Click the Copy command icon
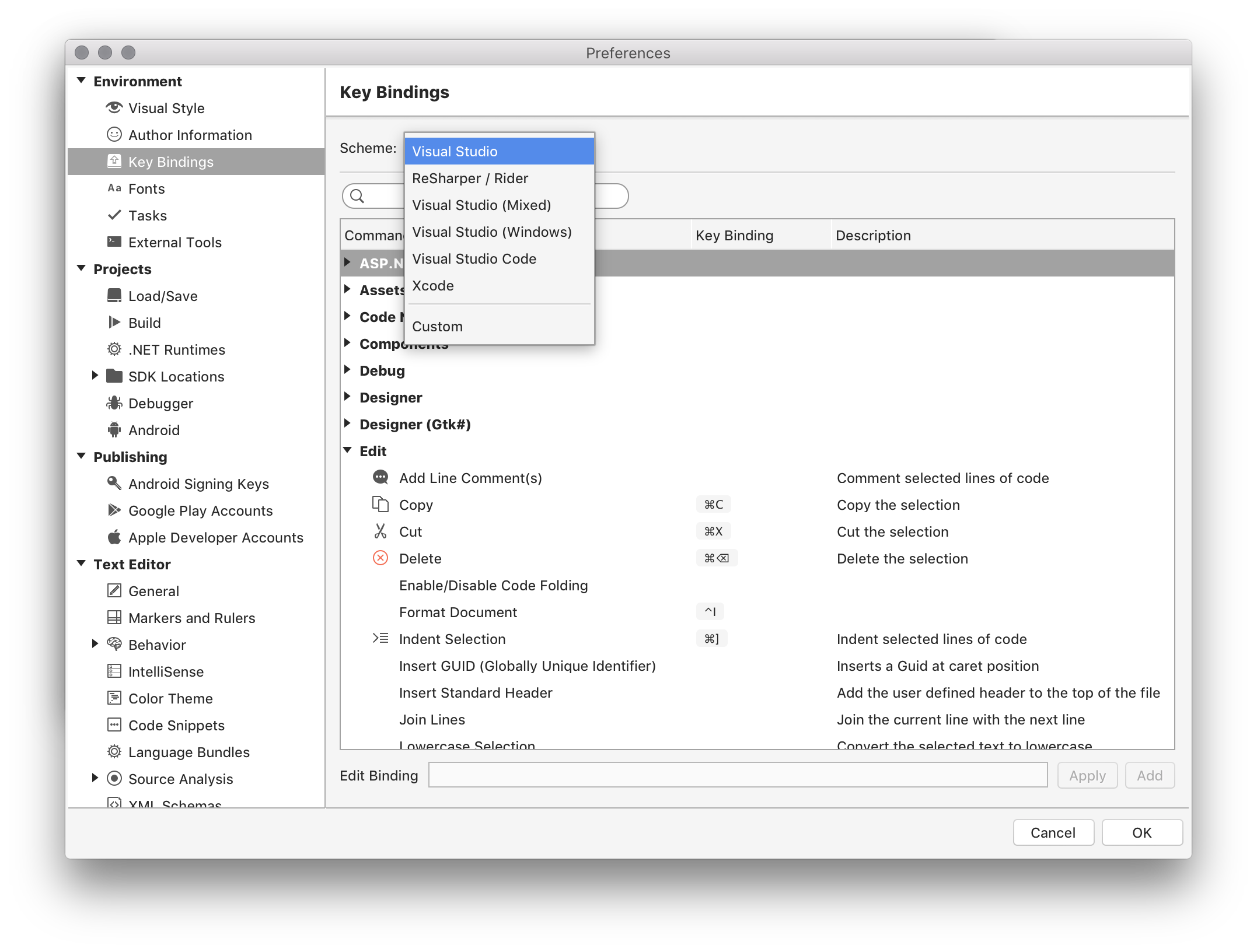The height and width of the screenshot is (952, 1257). pyautogui.click(x=380, y=505)
